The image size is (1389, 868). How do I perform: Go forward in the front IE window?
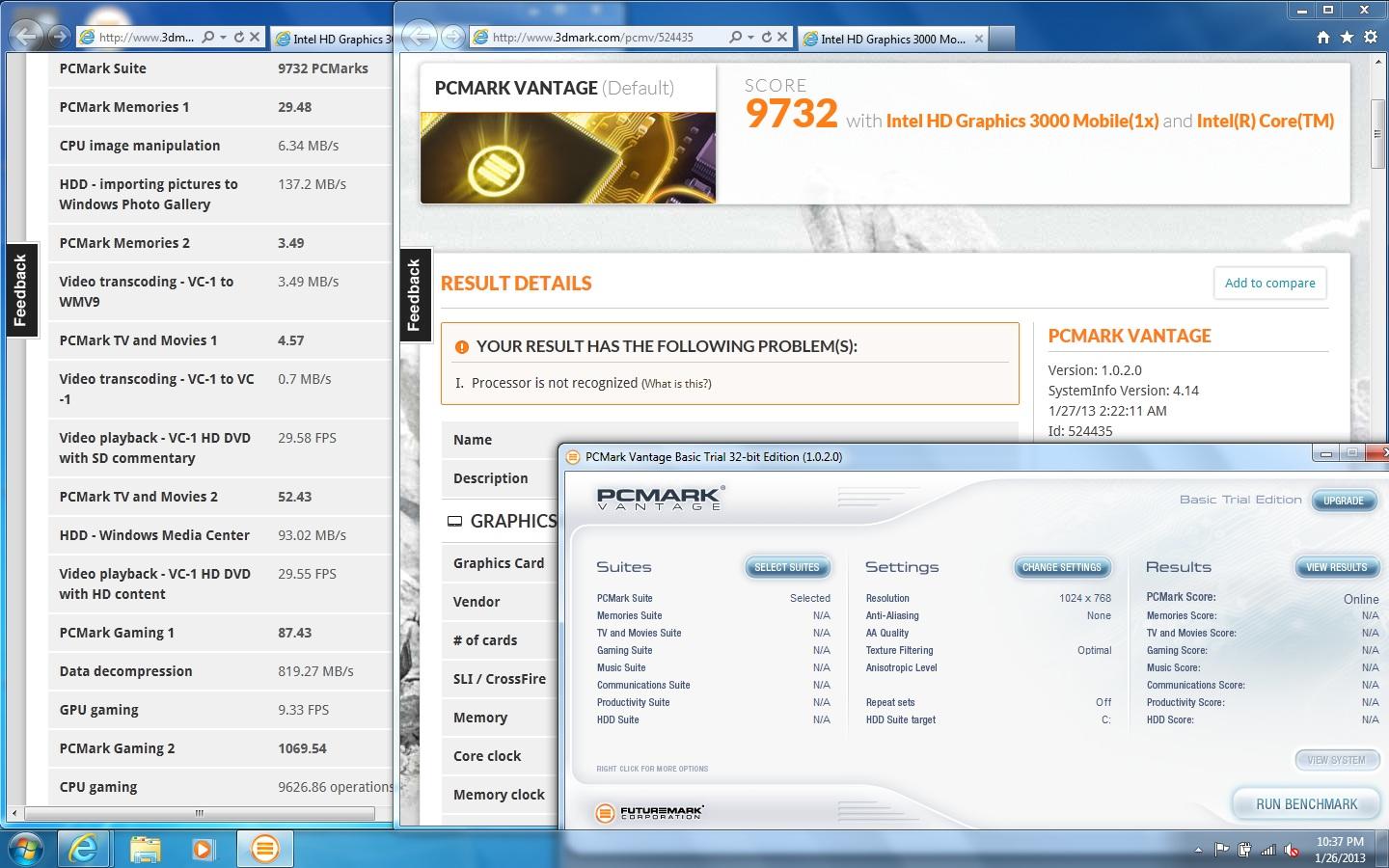pyautogui.click(x=452, y=37)
